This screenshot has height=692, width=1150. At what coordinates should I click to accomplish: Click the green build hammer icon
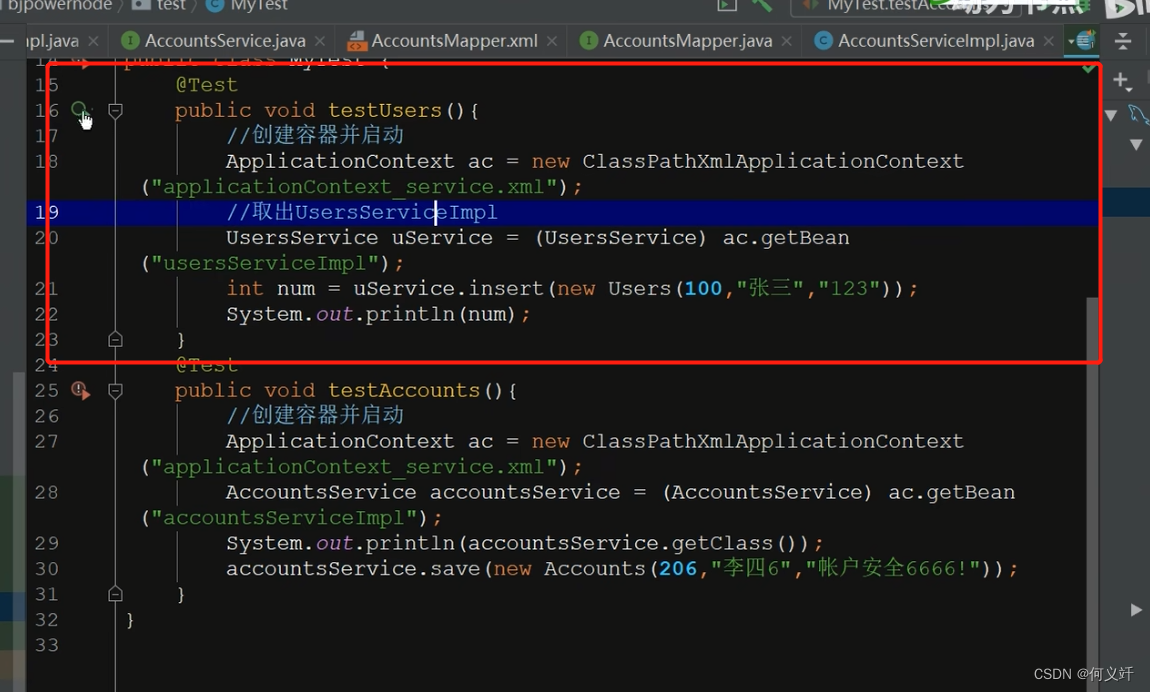(762, 6)
